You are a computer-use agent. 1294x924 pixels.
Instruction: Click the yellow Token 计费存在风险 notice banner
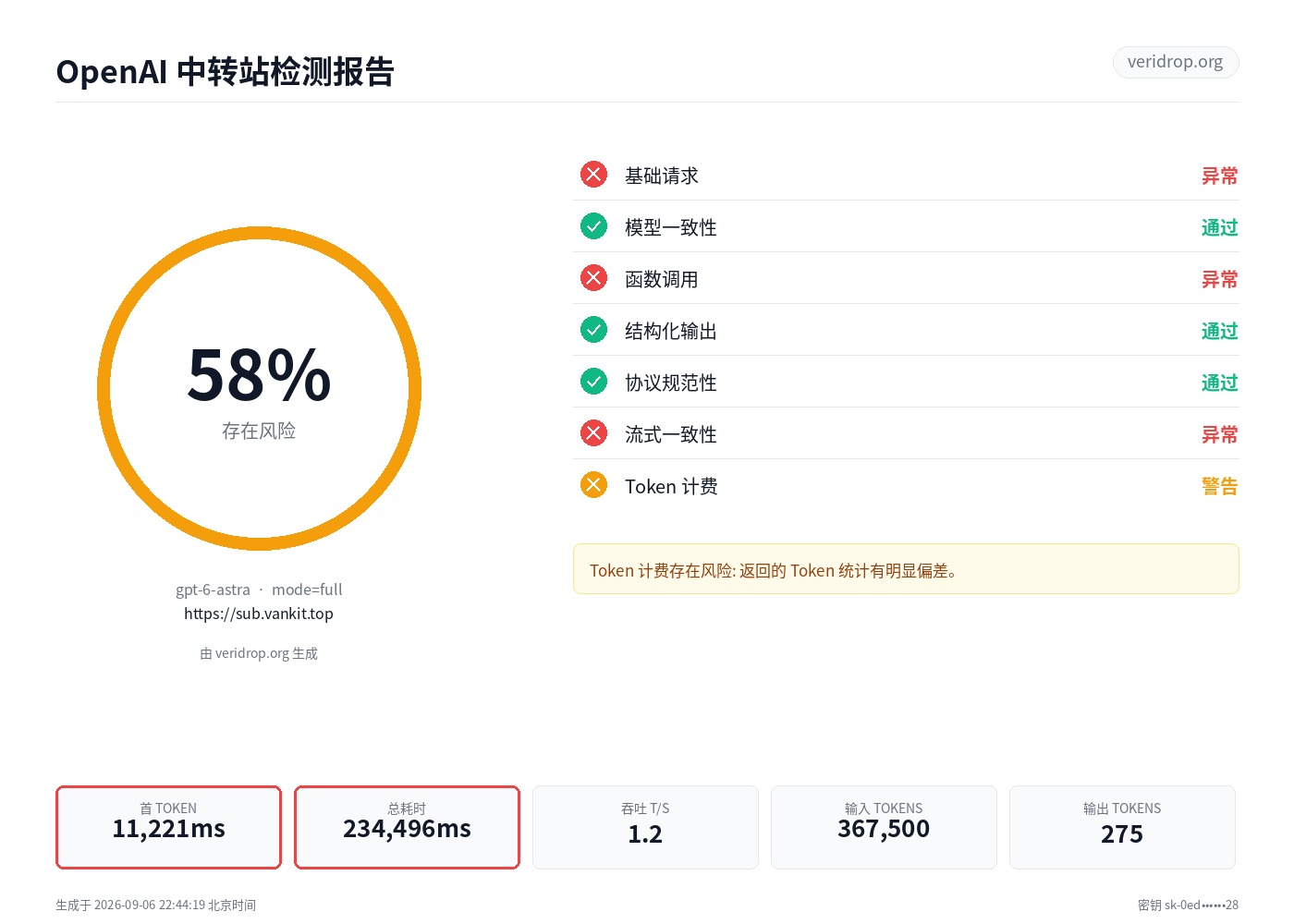pyautogui.click(x=906, y=569)
